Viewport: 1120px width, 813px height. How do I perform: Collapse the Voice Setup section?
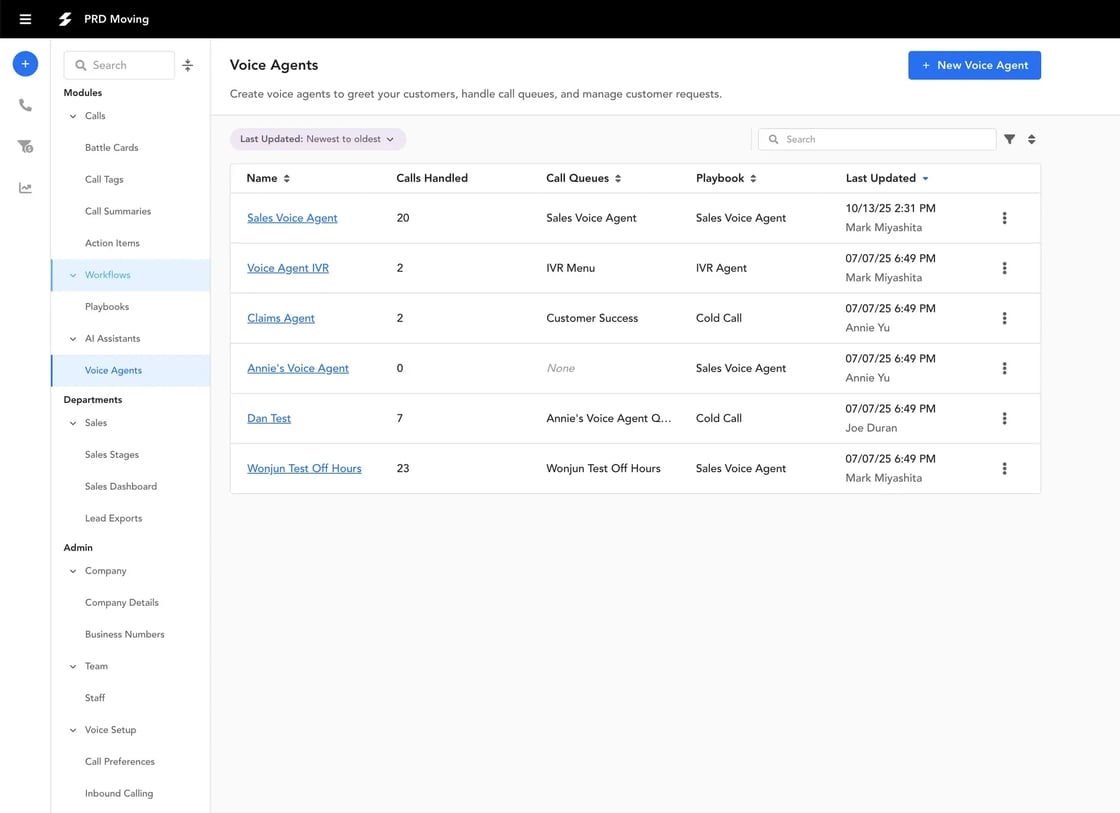click(x=73, y=730)
